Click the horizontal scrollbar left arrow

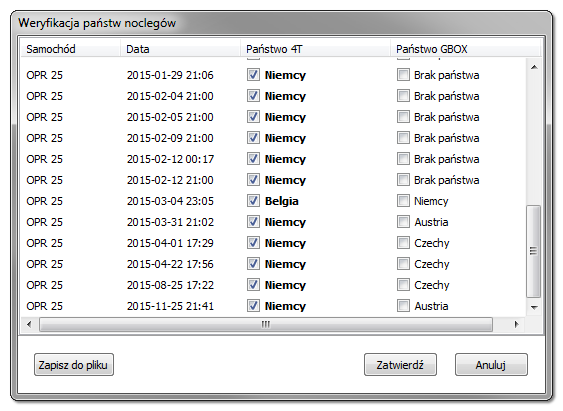pyautogui.click(x=29, y=324)
